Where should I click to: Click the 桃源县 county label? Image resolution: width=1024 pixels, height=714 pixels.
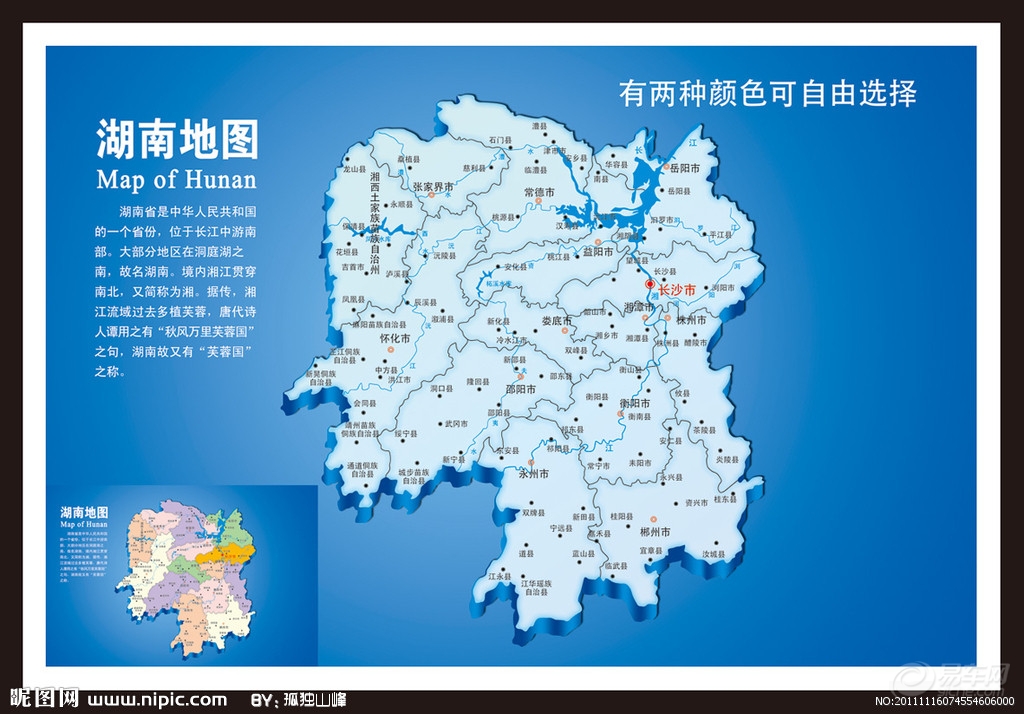[x=503, y=217]
